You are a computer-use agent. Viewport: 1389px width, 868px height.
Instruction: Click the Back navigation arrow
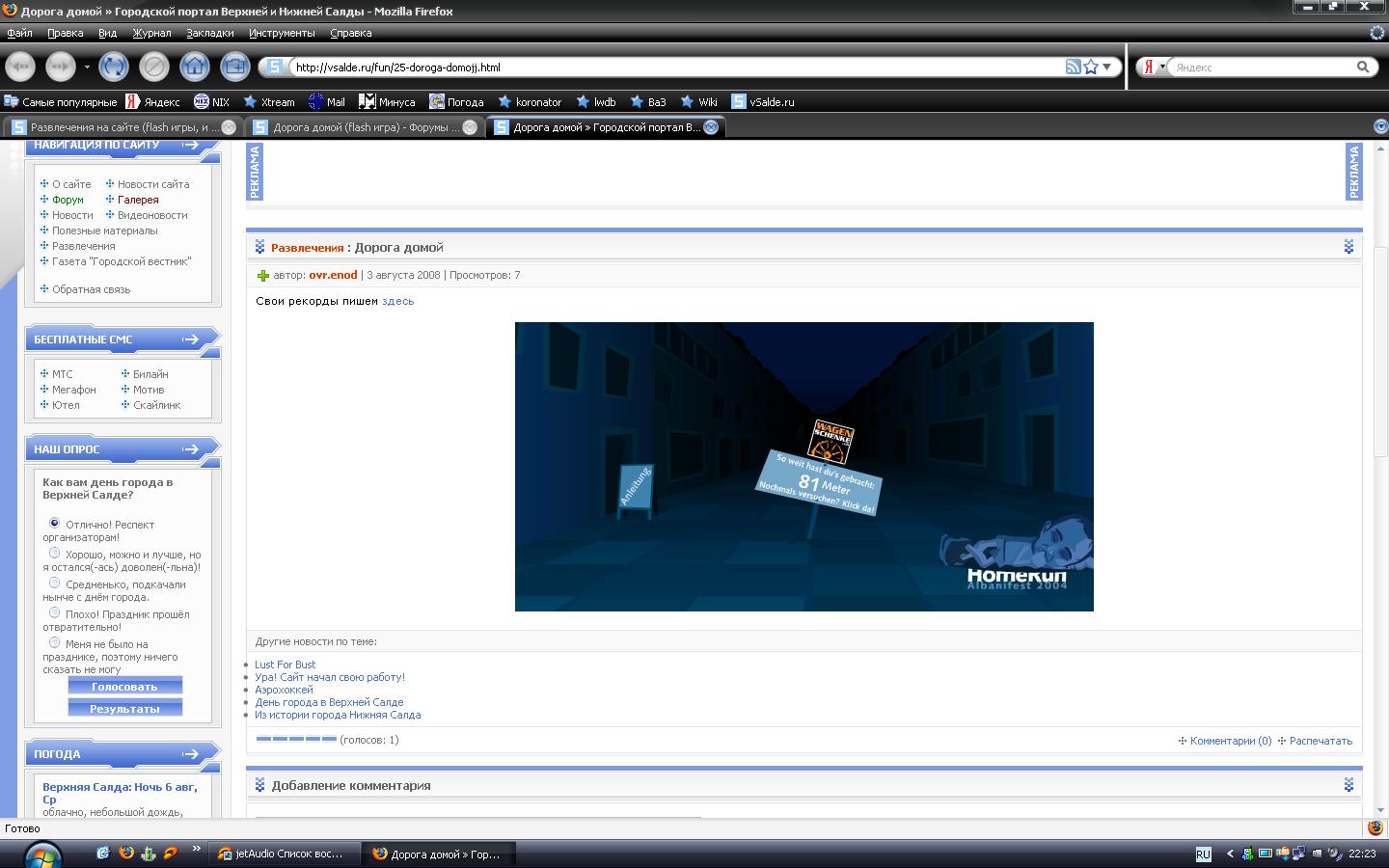click(21, 67)
